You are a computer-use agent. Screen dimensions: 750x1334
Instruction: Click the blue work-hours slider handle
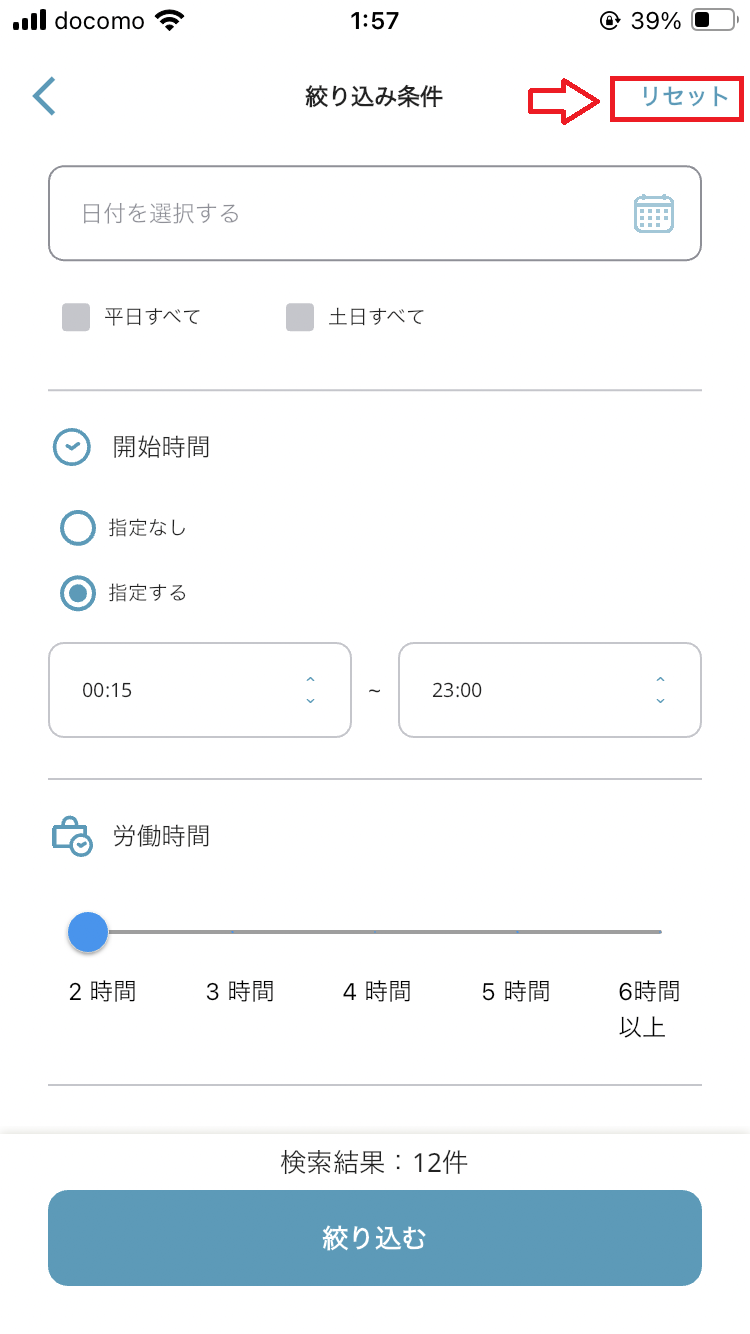[88, 932]
